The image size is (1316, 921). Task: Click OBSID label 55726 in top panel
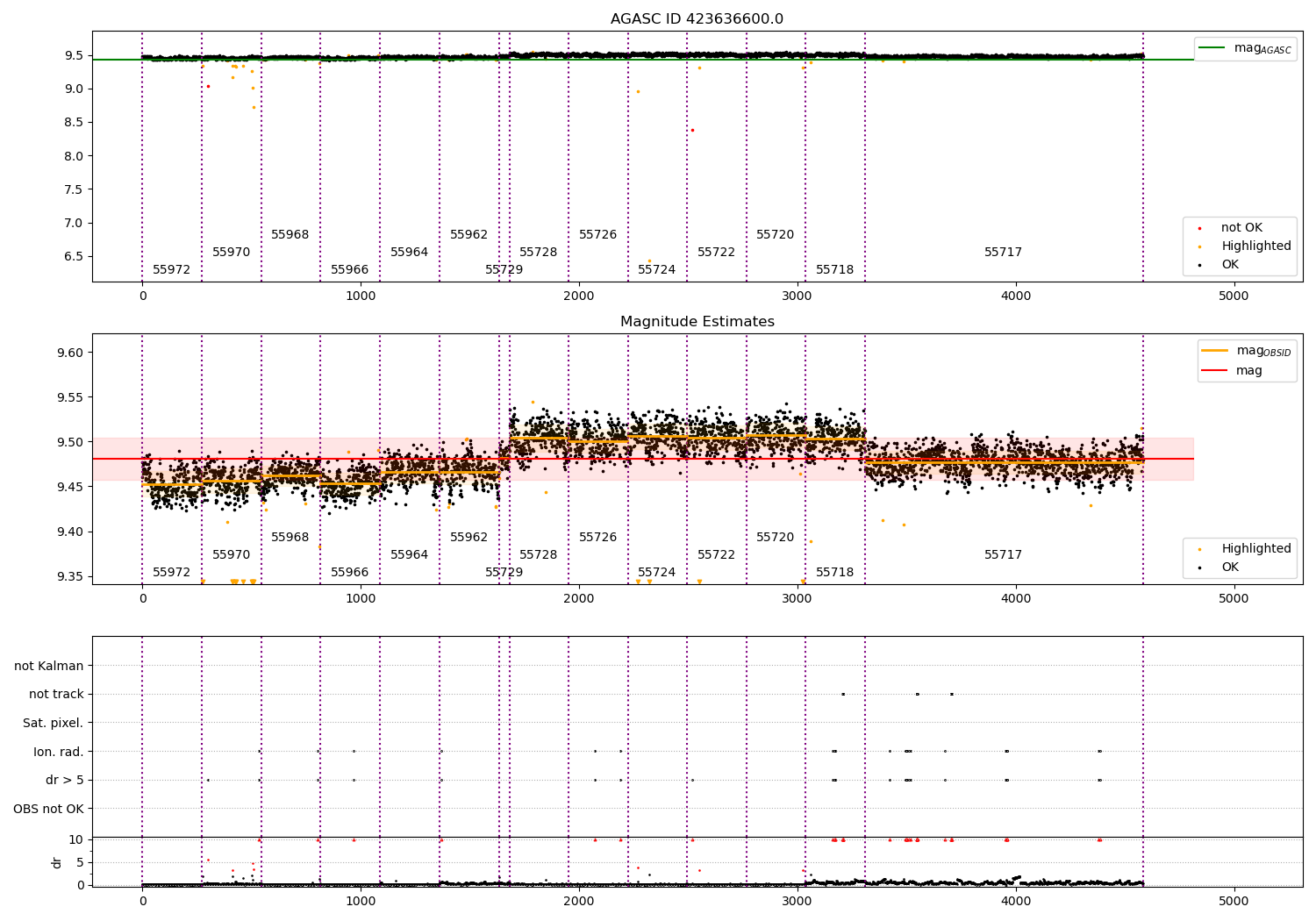[598, 235]
